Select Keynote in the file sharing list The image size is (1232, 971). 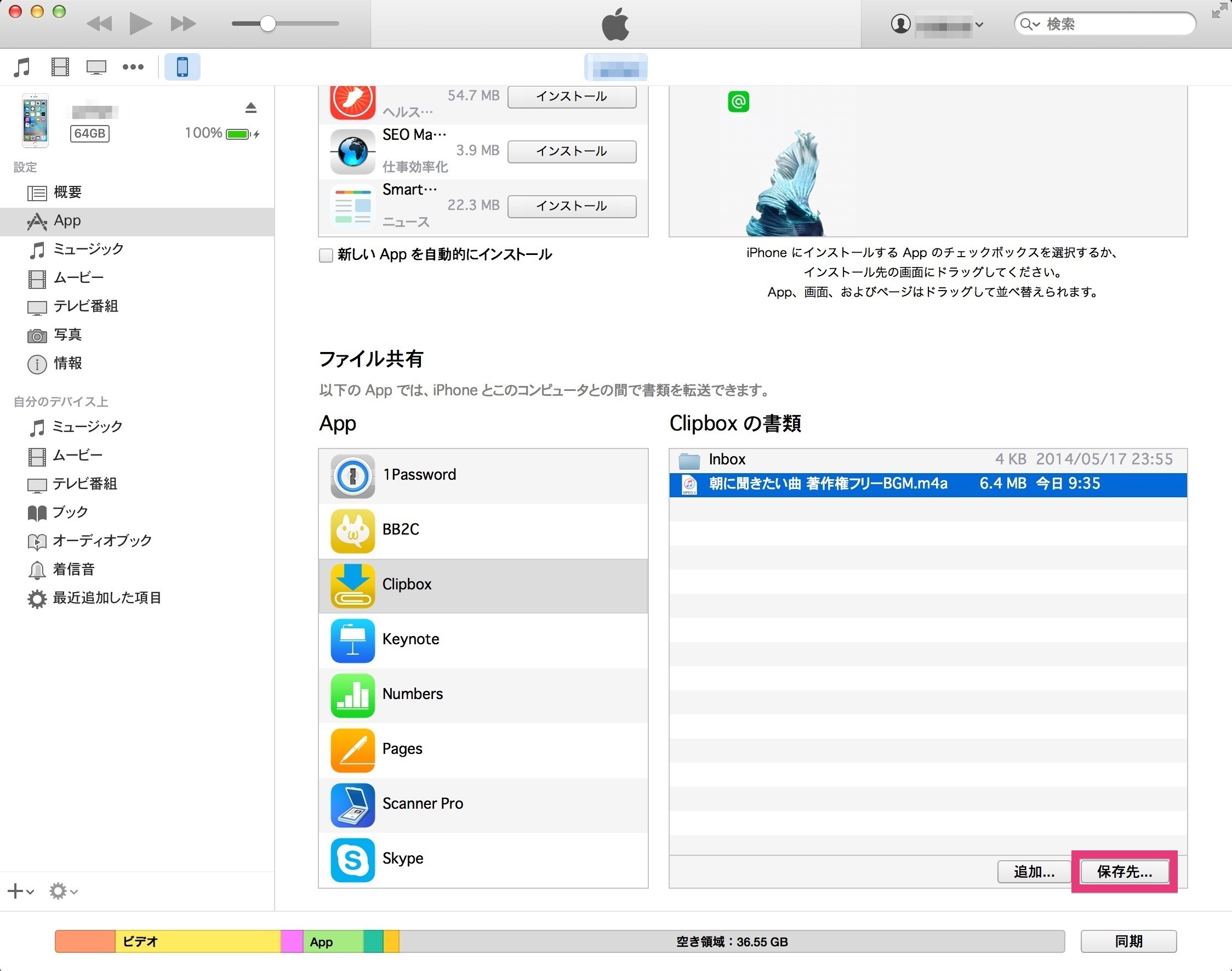click(483, 640)
